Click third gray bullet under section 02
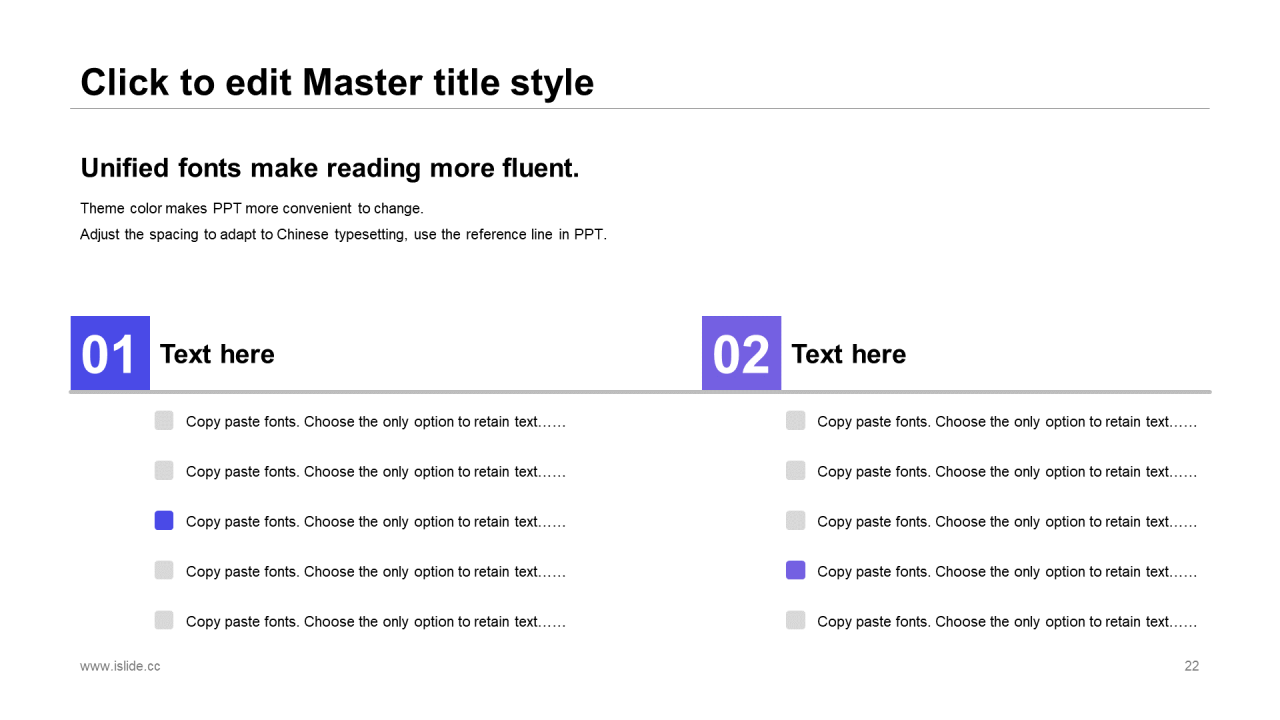Screen dimensions: 1280x720 click(795, 520)
